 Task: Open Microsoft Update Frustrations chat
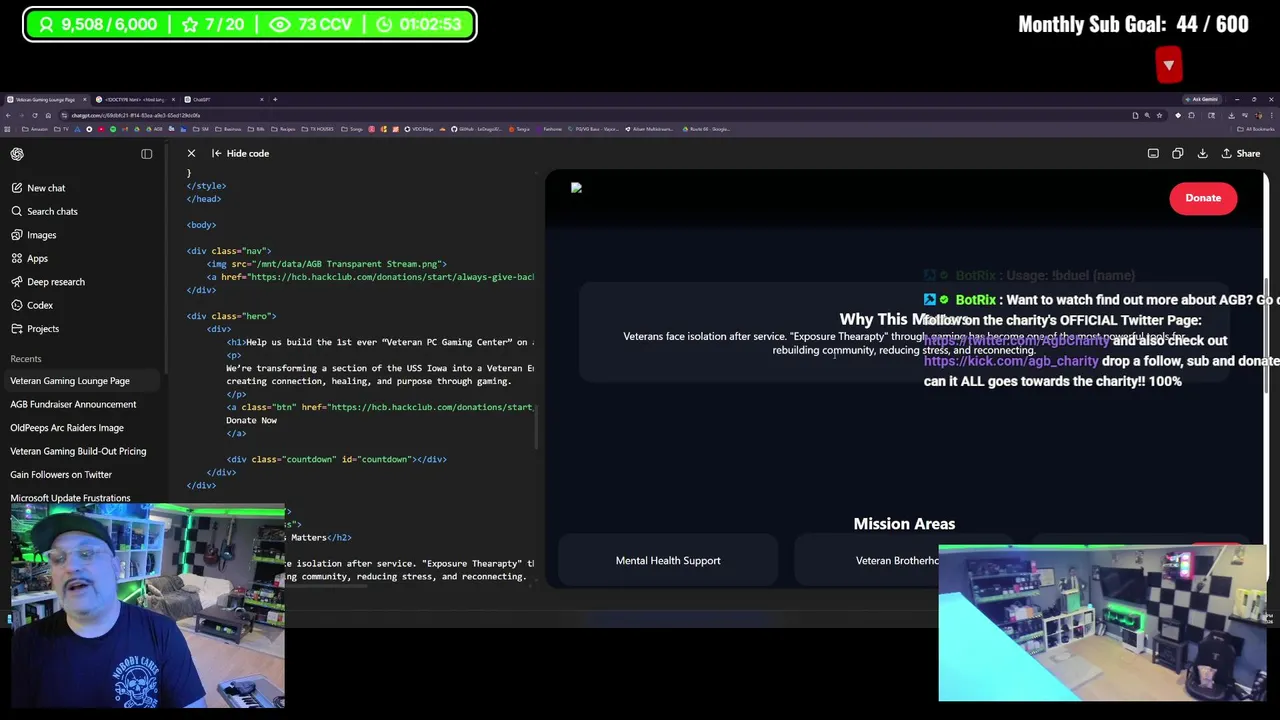[x=70, y=498]
